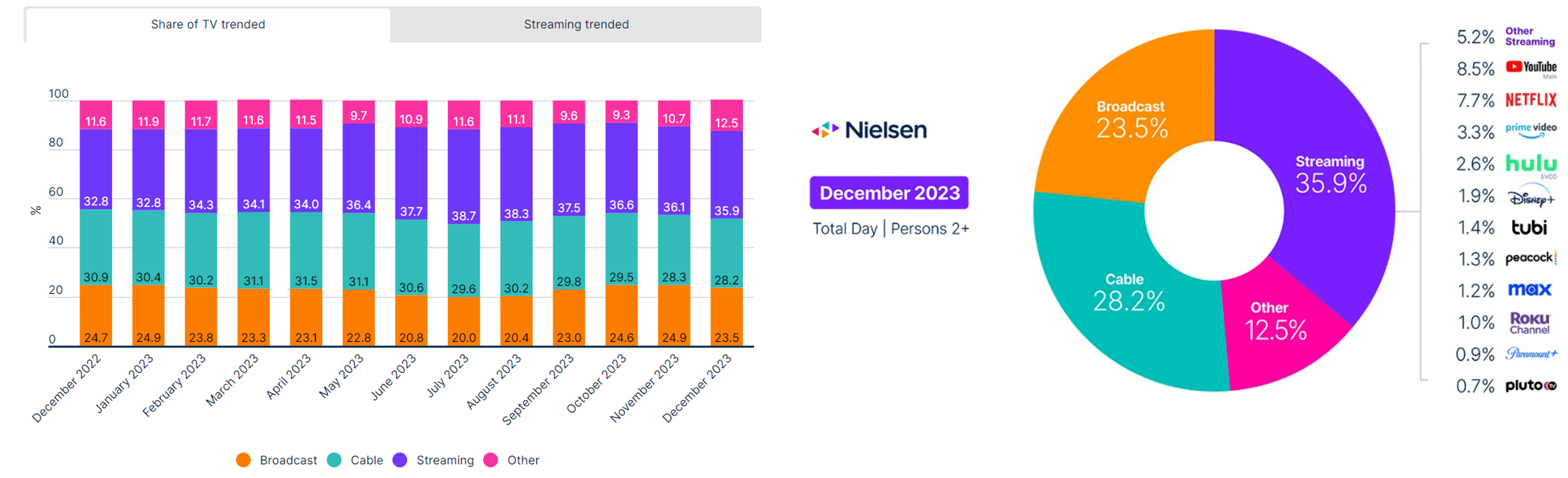Screen dimensions: 1568x478
Task: Click the Other Streaming label
Action: 1529,37
